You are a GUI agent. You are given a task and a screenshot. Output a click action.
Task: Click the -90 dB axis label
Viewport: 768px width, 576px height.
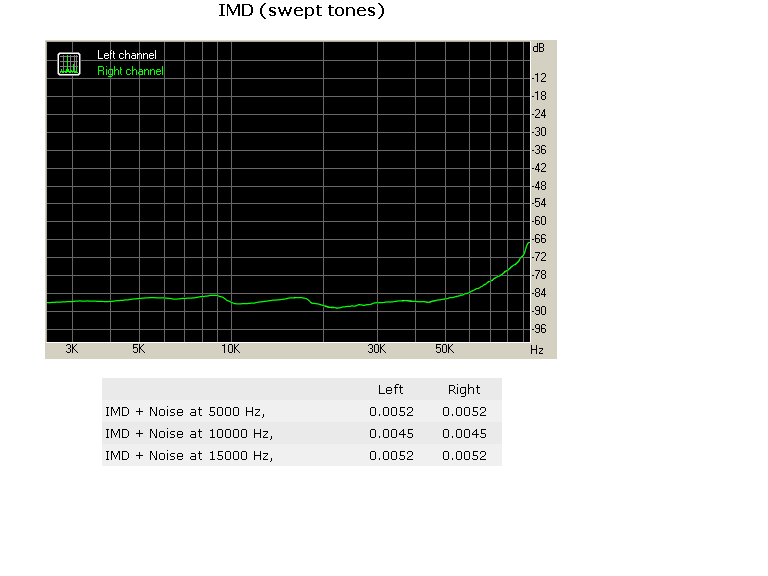point(539,311)
